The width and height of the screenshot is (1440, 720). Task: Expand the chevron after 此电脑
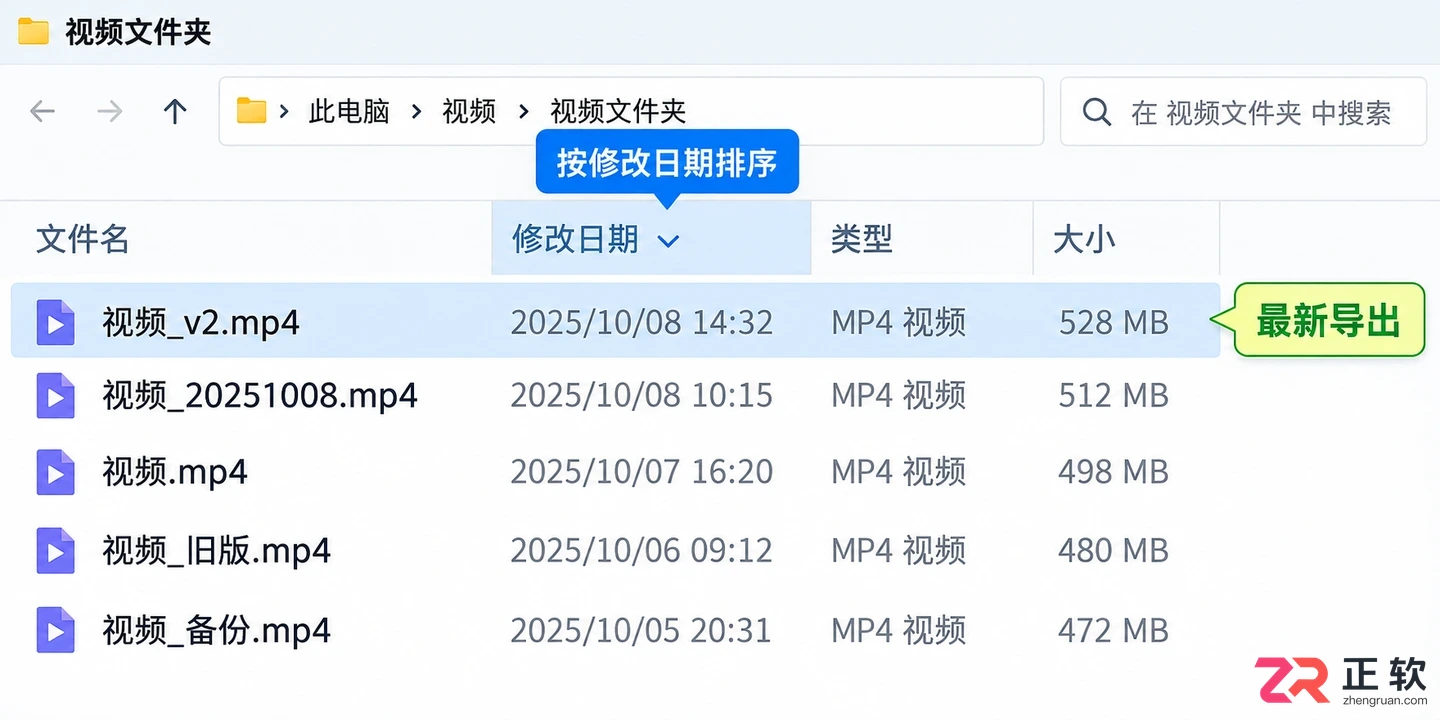point(417,112)
